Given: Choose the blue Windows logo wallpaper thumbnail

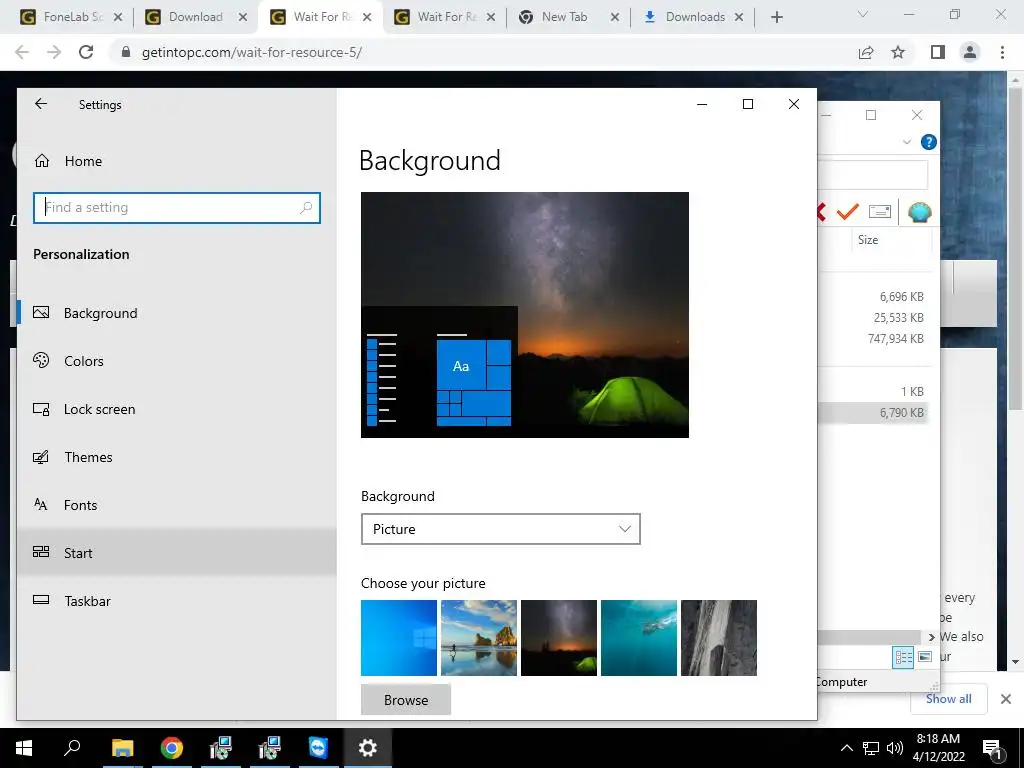Looking at the screenshot, I should click(399, 638).
